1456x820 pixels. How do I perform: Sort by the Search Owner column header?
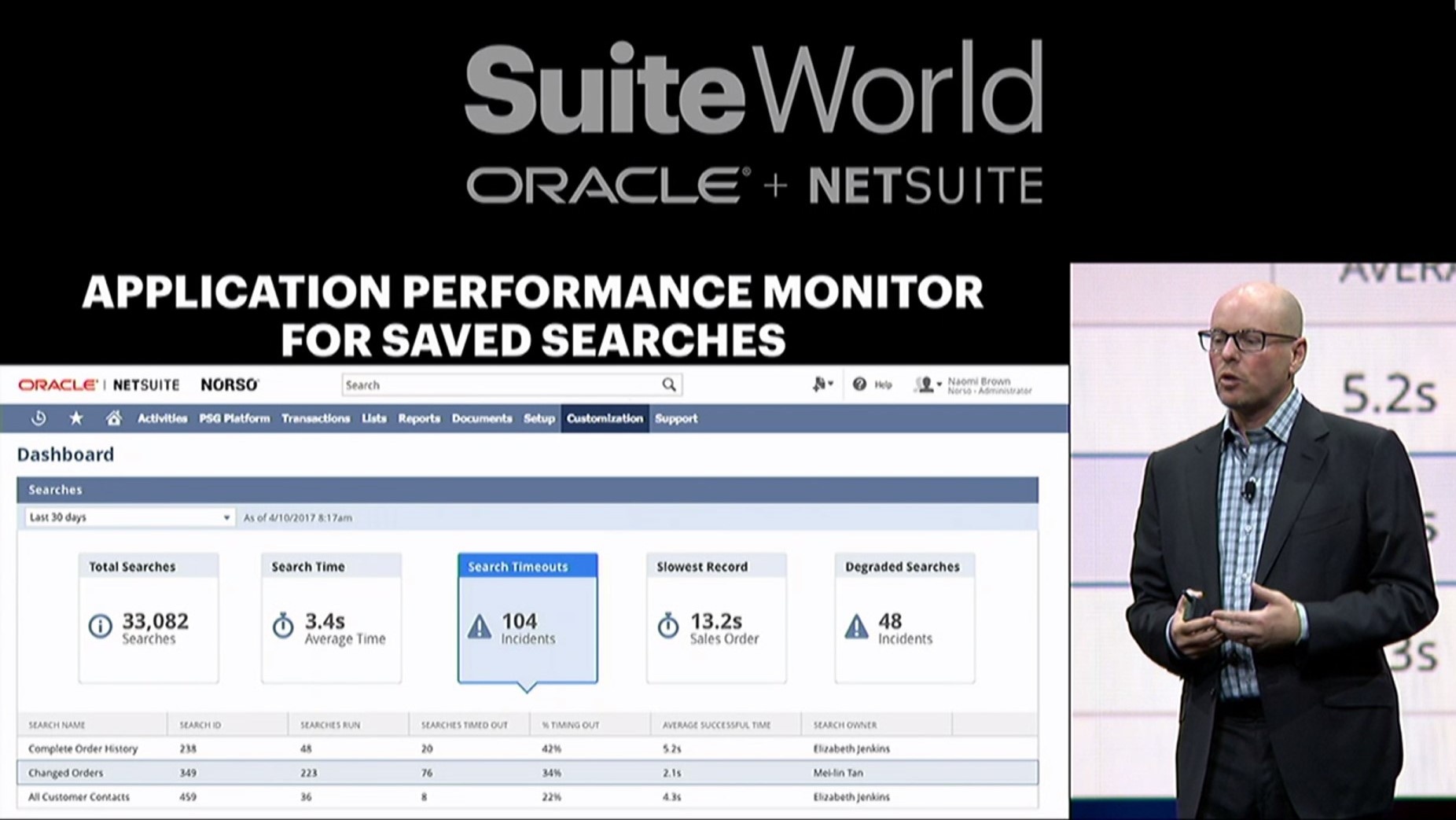(x=845, y=725)
